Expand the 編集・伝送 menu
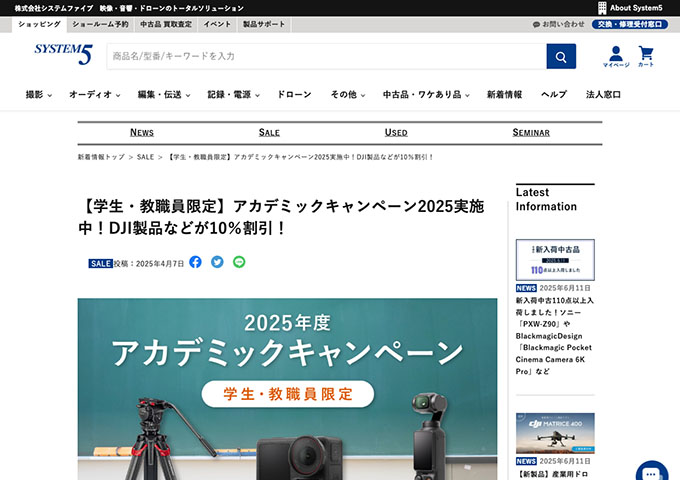 click(x=164, y=95)
